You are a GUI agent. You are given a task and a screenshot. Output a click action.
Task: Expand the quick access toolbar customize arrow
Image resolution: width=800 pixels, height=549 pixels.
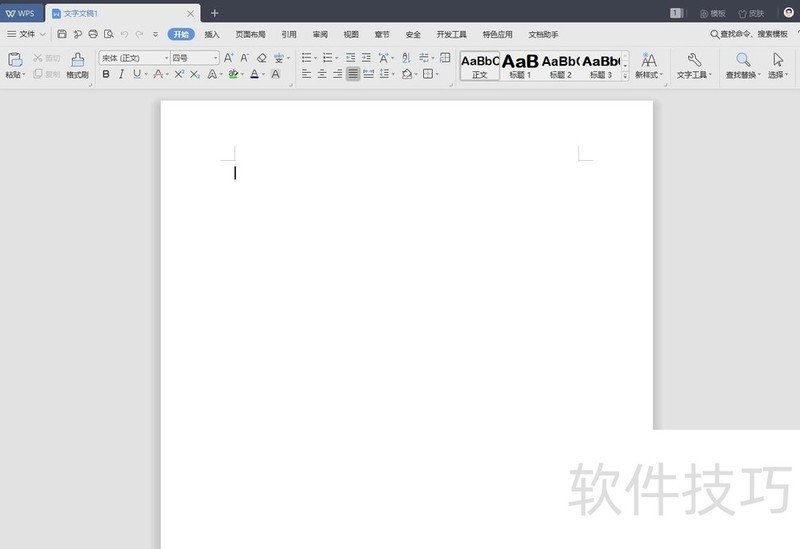155,34
